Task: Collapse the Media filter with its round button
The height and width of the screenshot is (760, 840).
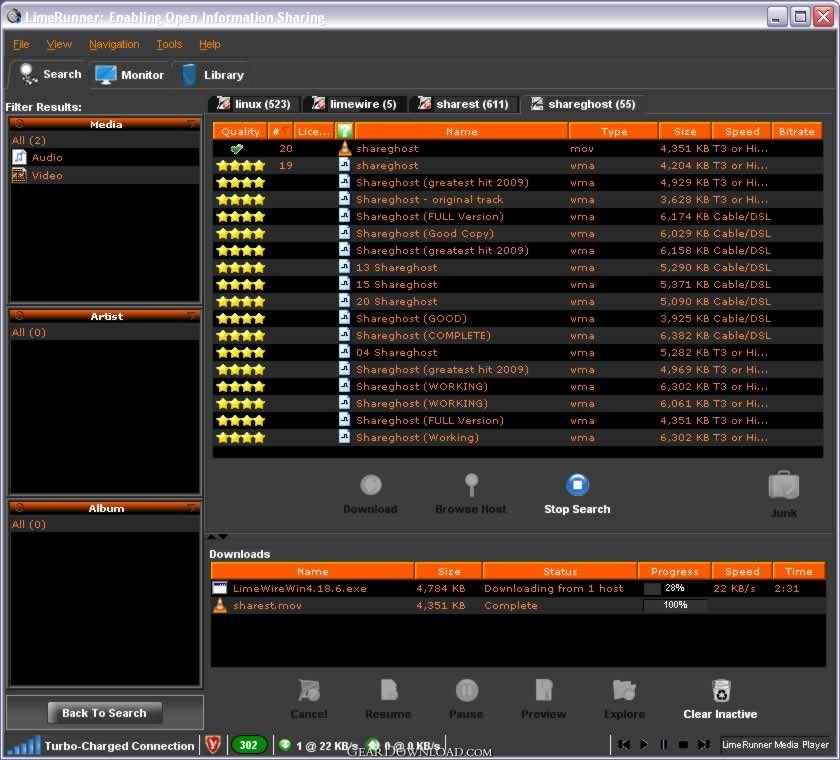Action: tap(19, 124)
